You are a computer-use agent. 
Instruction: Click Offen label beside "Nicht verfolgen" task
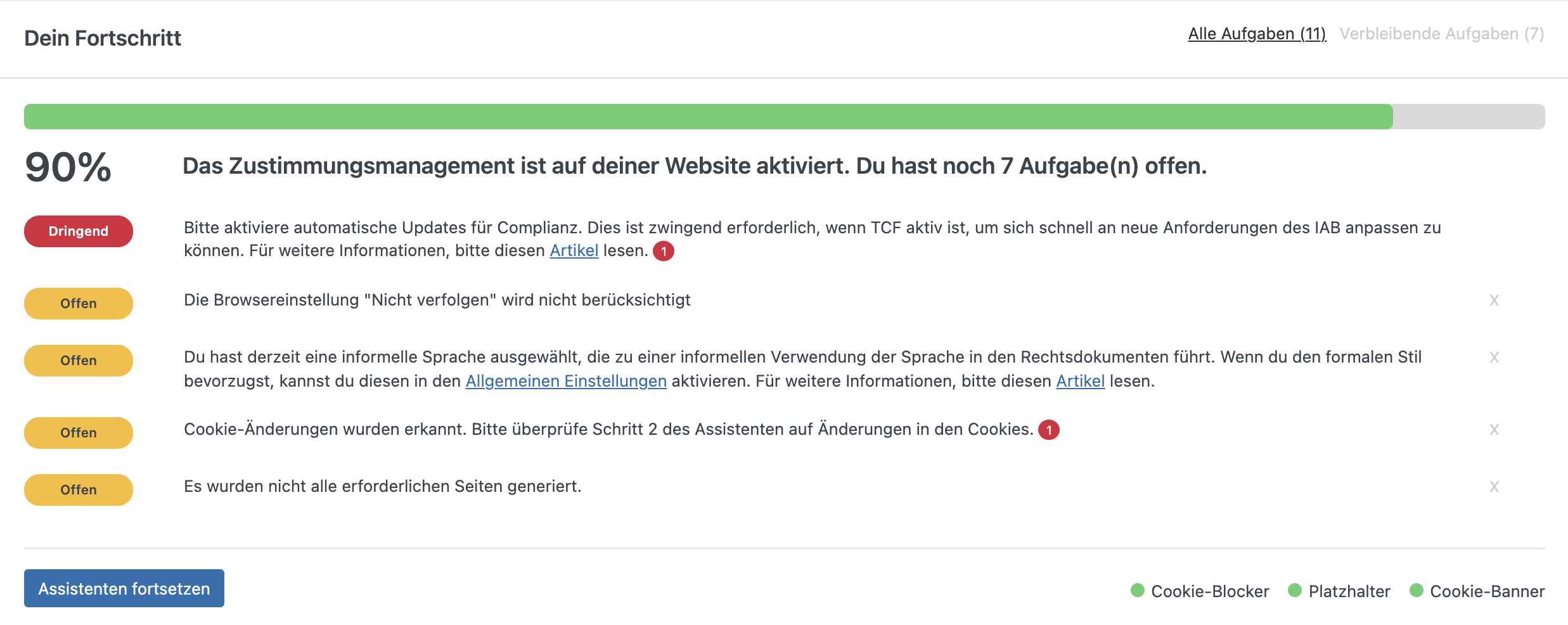coord(79,304)
